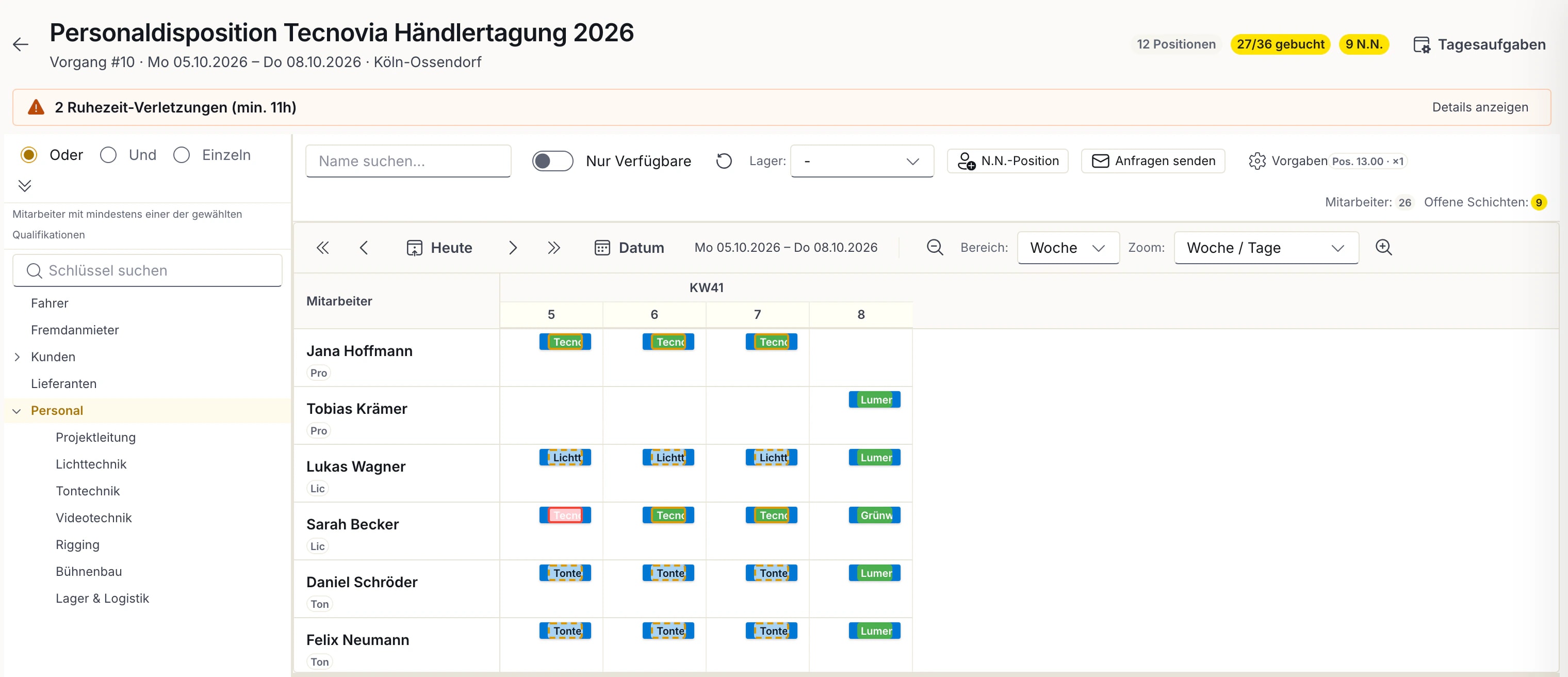Viewport: 1568px width, 677px height.
Task: Select Projektleitung qualification
Action: coord(95,438)
